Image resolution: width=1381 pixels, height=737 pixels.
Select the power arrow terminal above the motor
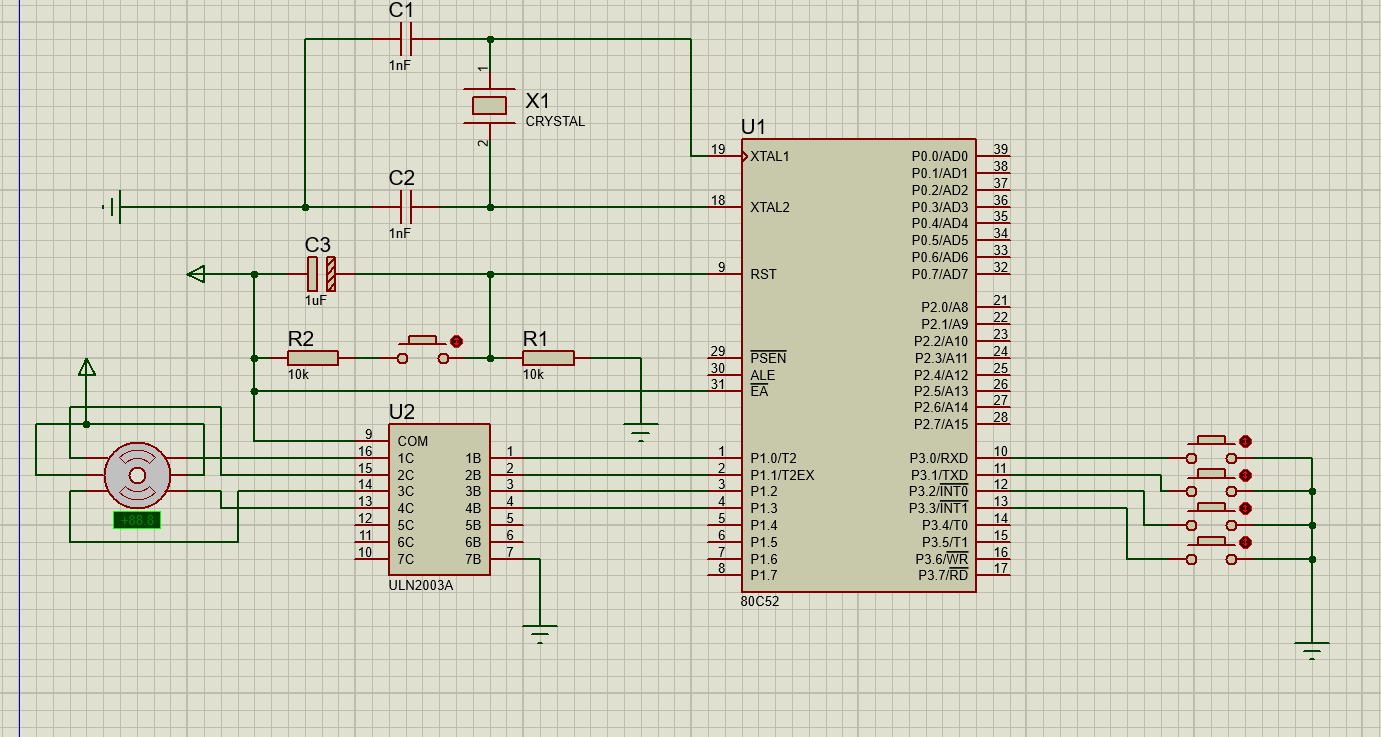click(87, 367)
